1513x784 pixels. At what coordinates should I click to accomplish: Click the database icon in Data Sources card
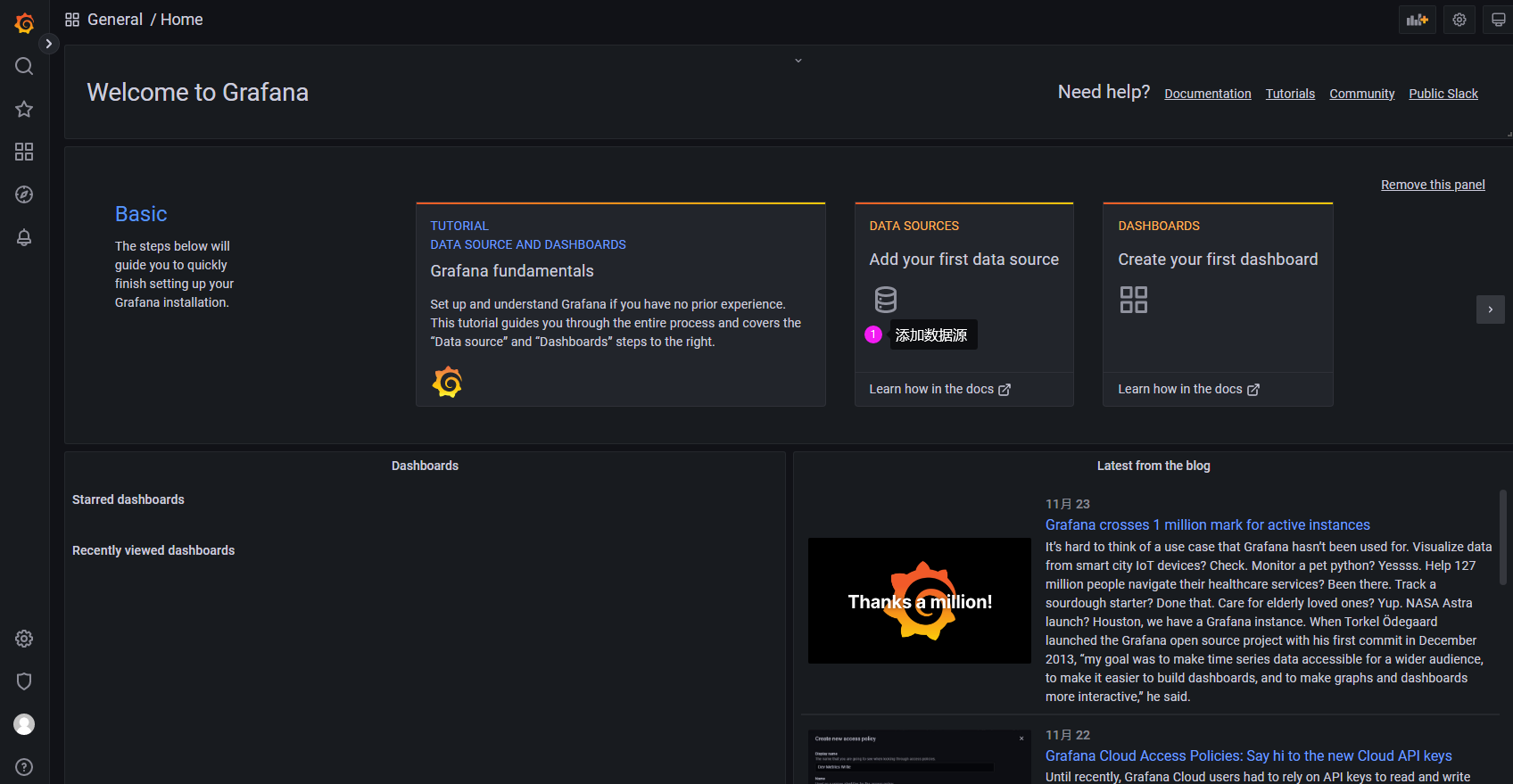click(x=886, y=300)
